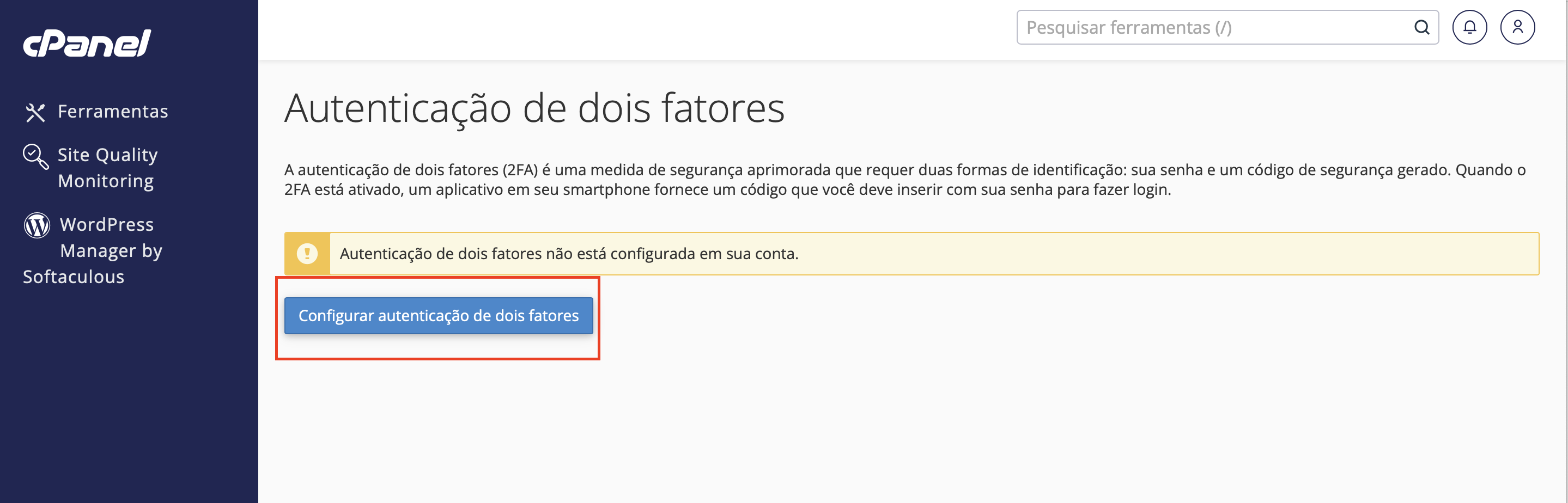Click the Ferramentas tools icon

pos(35,112)
